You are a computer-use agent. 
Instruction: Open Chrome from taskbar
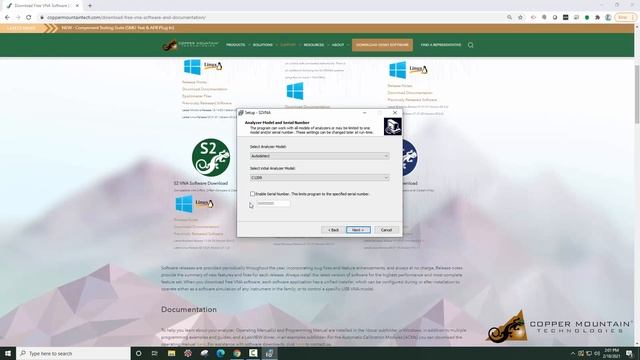click(x=237, y=353)
